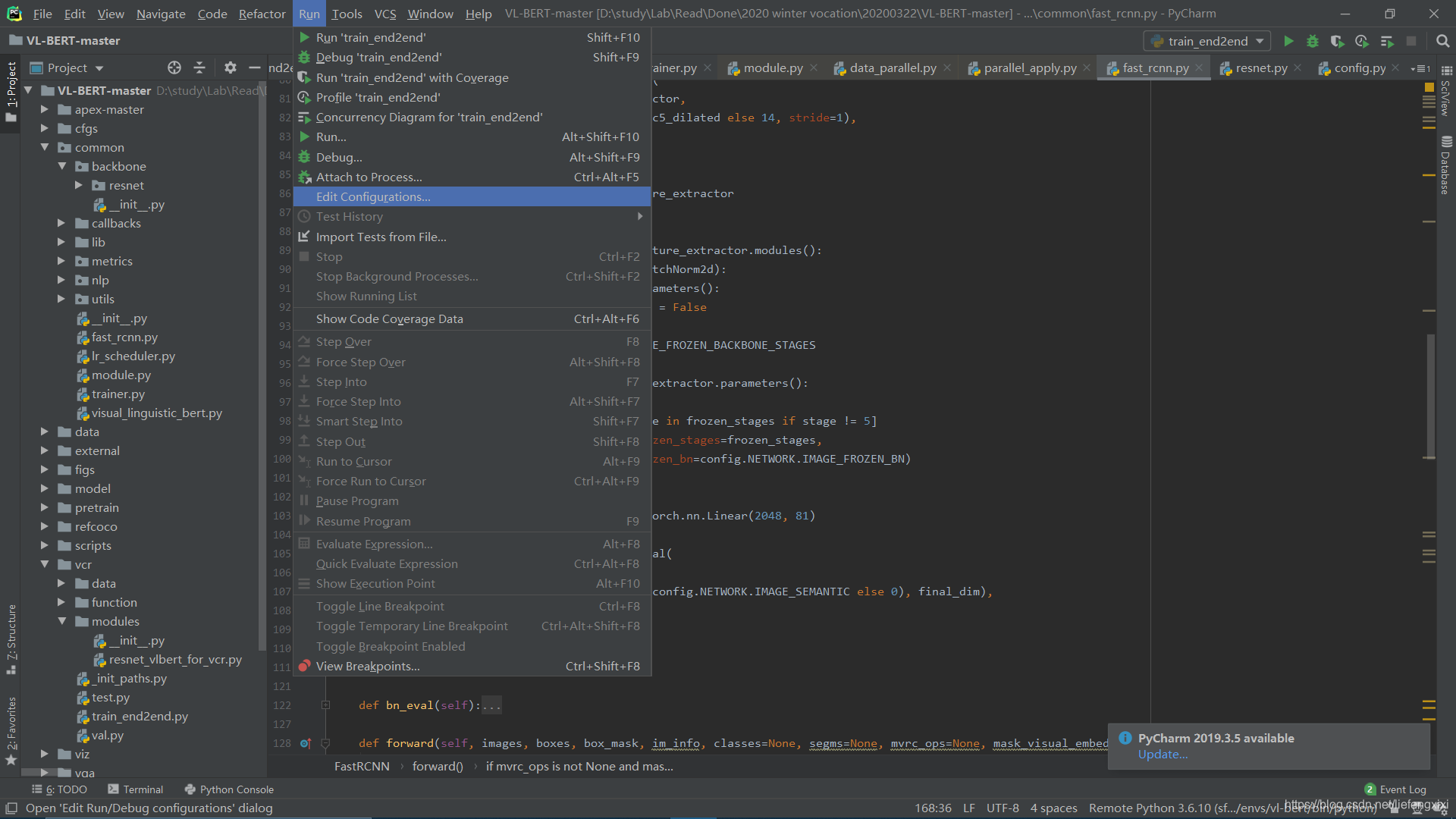The height and width of the screenshot is (819, 1456).
Task: Open Search Everywhere magnifier icon
Action: click(1442, 41)
